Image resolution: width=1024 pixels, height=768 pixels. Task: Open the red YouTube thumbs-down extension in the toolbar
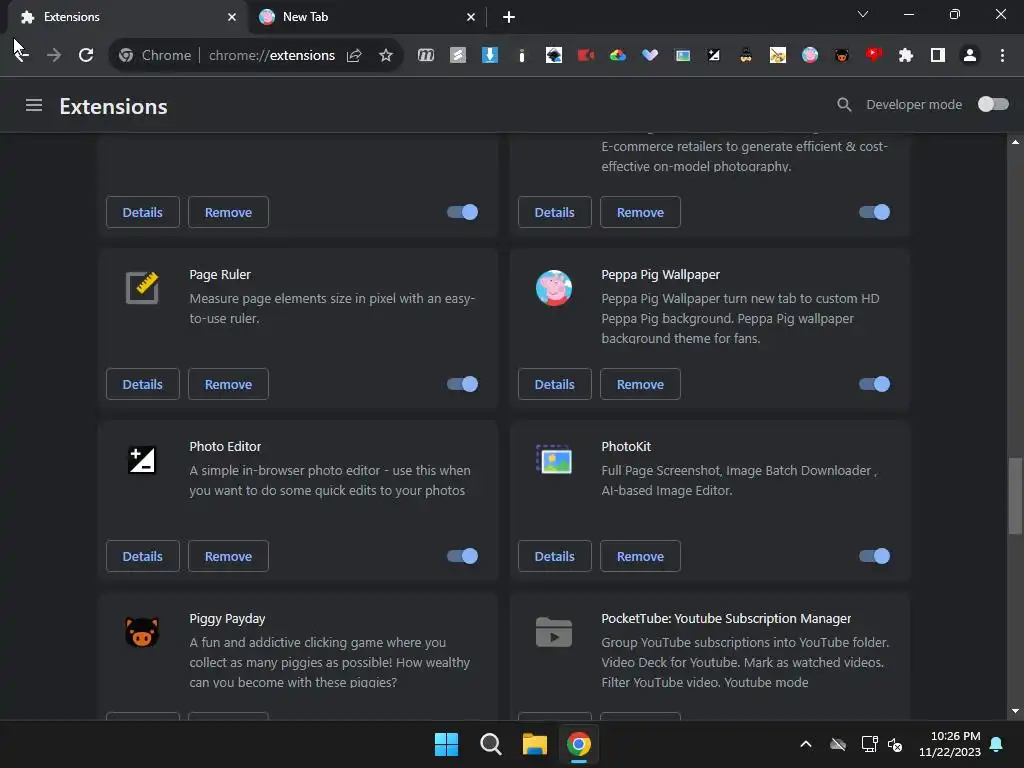point(874,55)
